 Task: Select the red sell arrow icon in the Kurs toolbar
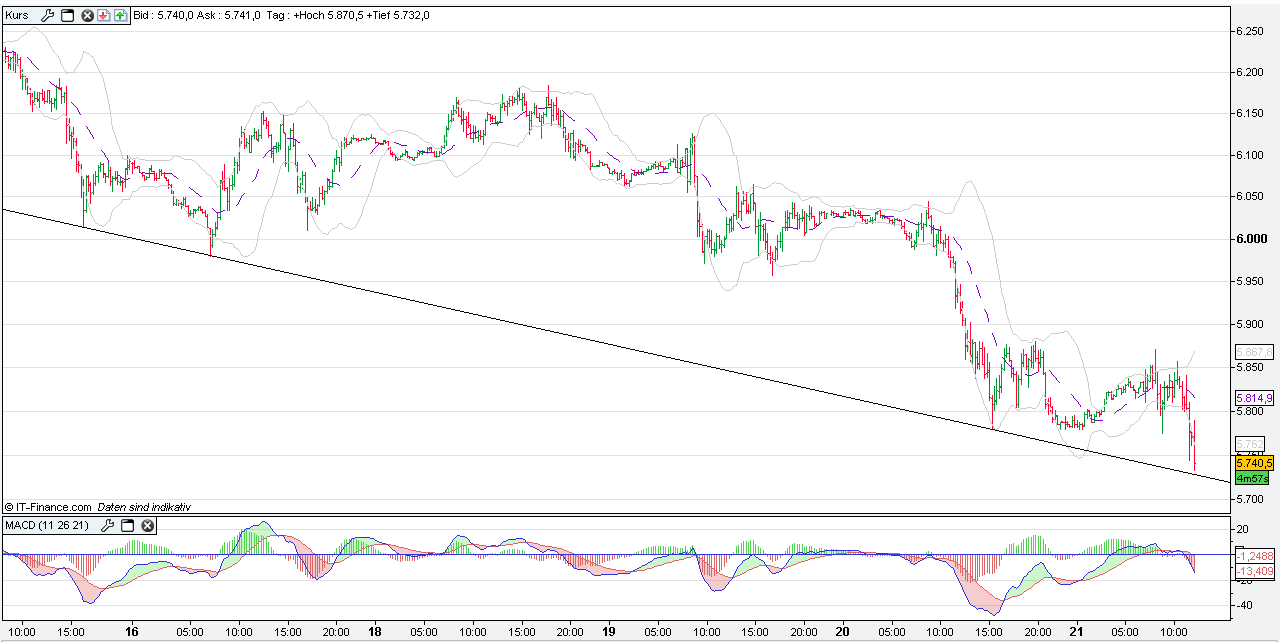(x=103, y=15)
